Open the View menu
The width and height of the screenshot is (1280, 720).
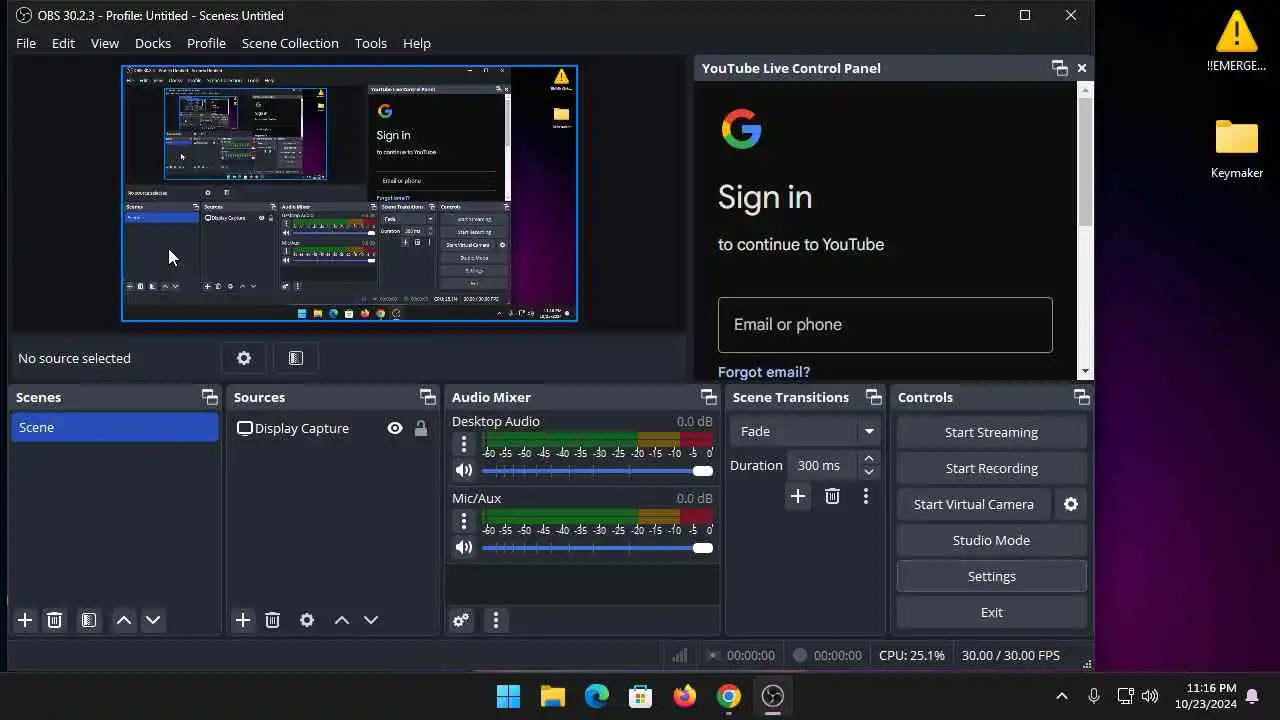[x=105, y=43]
